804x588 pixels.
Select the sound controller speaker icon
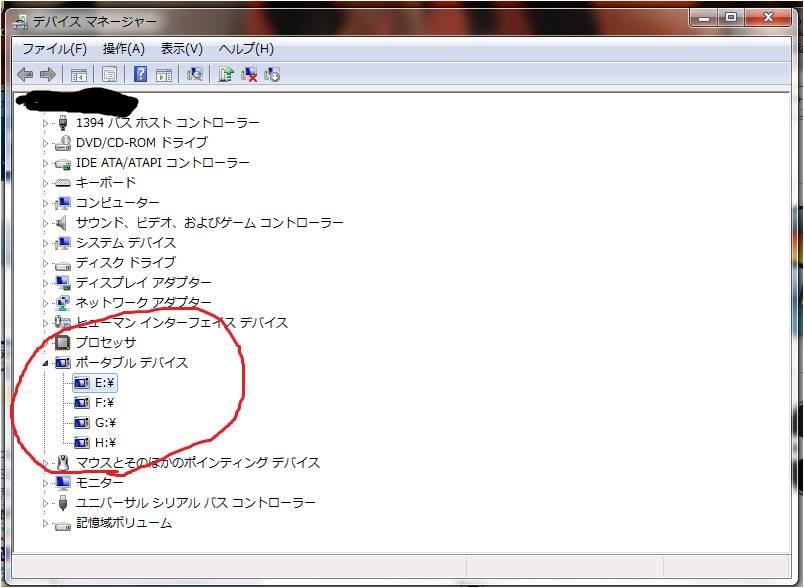(62, 223)
